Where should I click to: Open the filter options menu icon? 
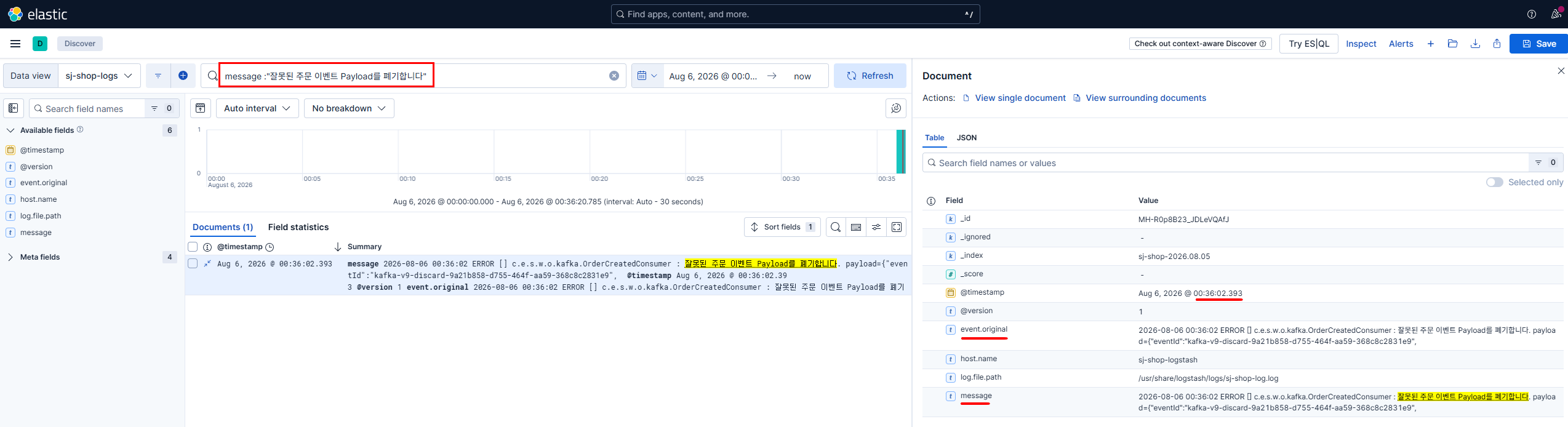pos(158,76)
